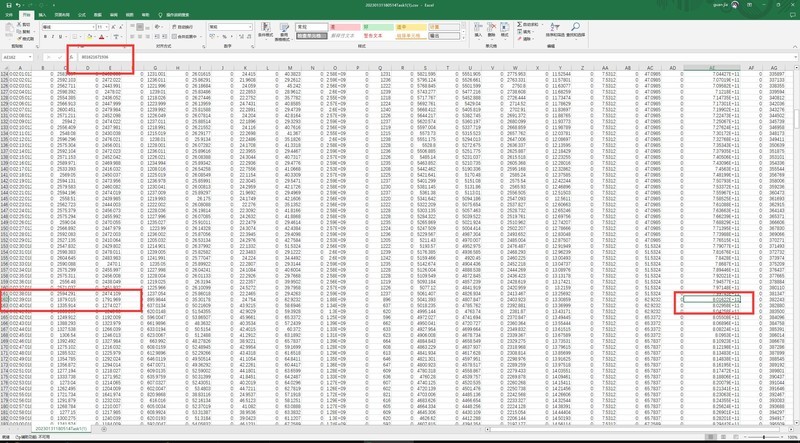The width and height of the screenshot is (800, 443).
Task: Open the Conditional Formatting icon
Action: [265, 29]
